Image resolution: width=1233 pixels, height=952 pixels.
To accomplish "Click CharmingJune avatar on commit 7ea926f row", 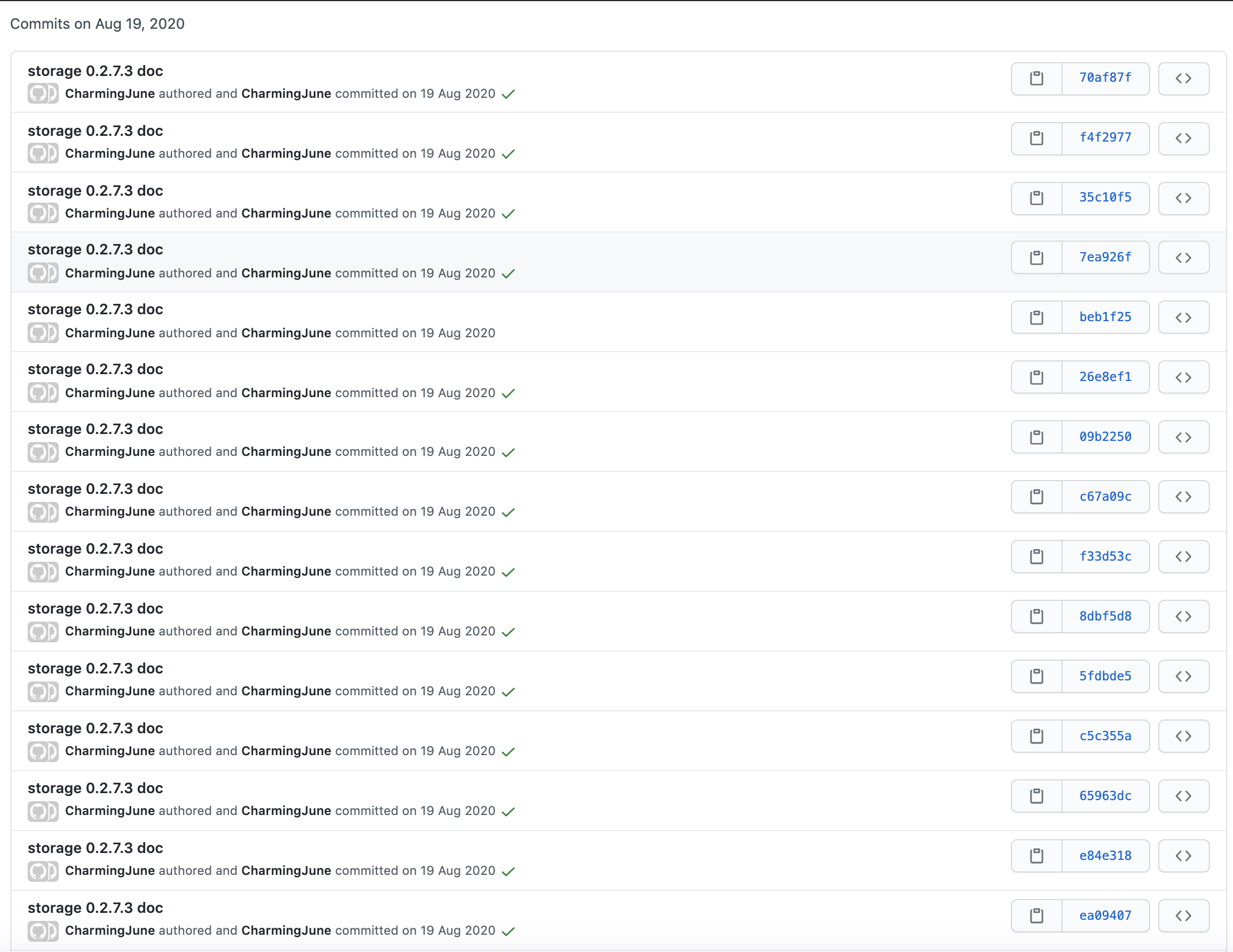I will coord(38,273).
